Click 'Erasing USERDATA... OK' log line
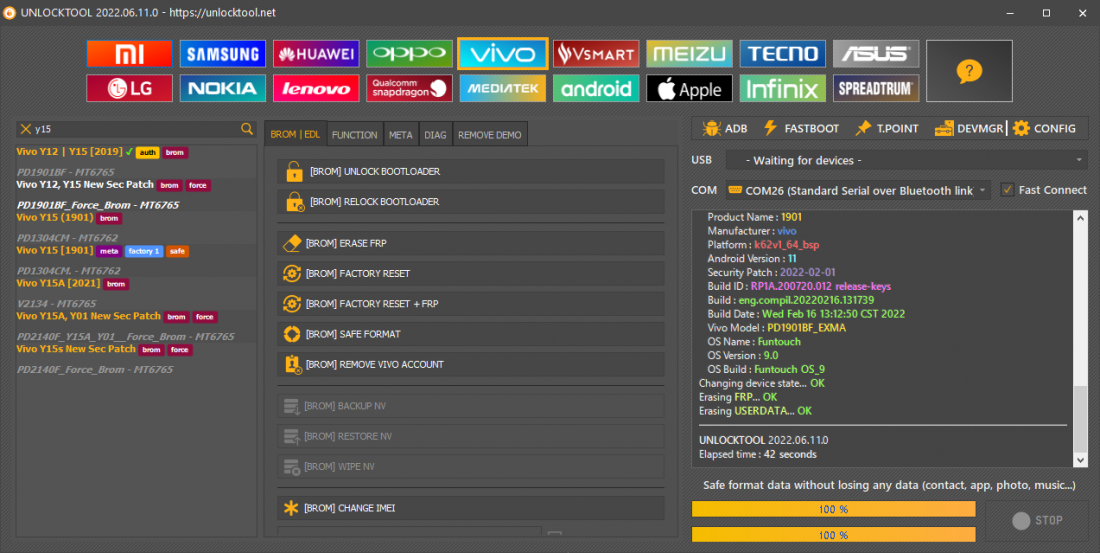This screenshot has height=553, width=1100. (755, 411)
